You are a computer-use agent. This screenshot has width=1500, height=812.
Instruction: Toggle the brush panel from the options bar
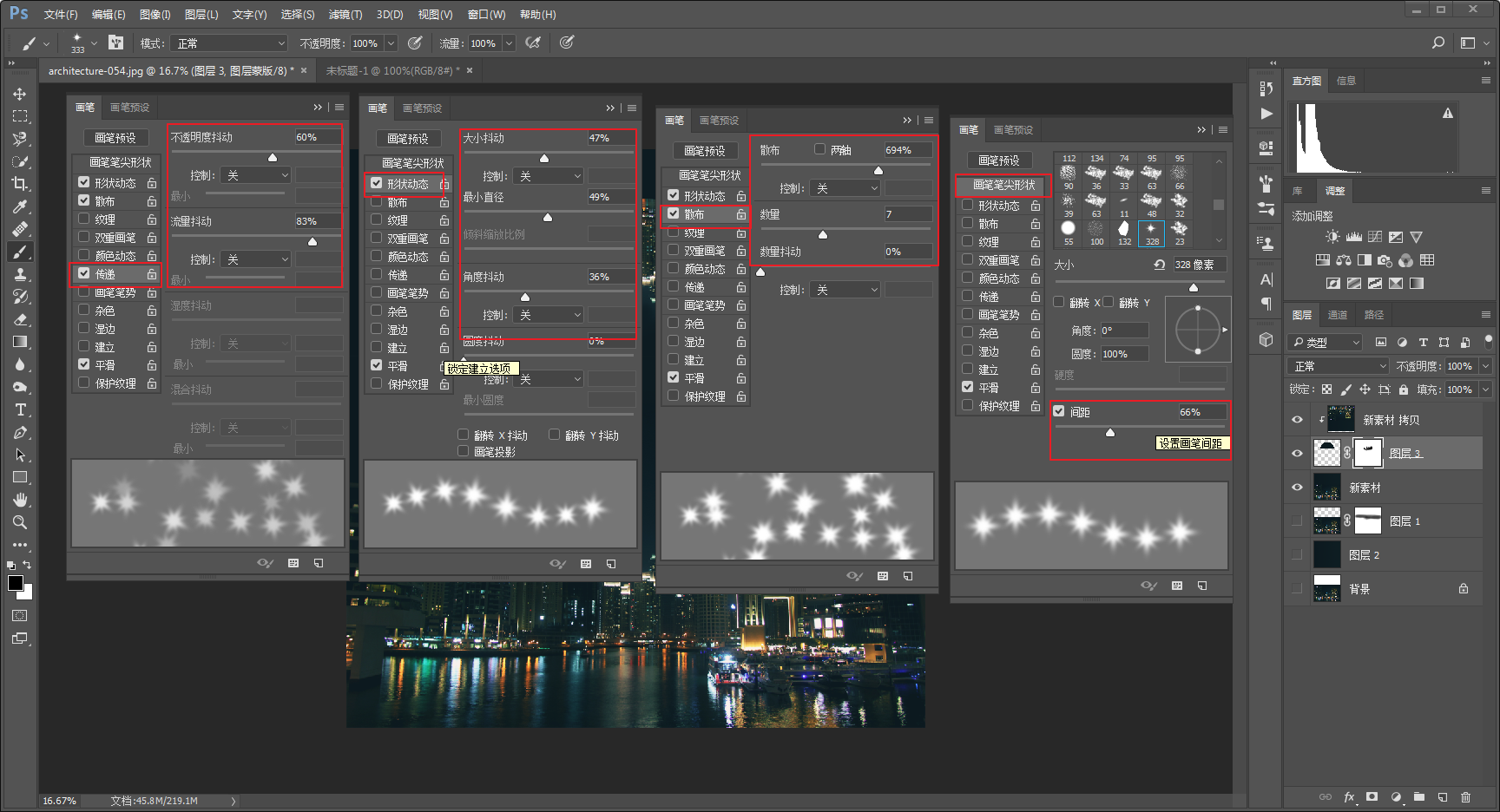pyautogui.click(x=115, y=43)
